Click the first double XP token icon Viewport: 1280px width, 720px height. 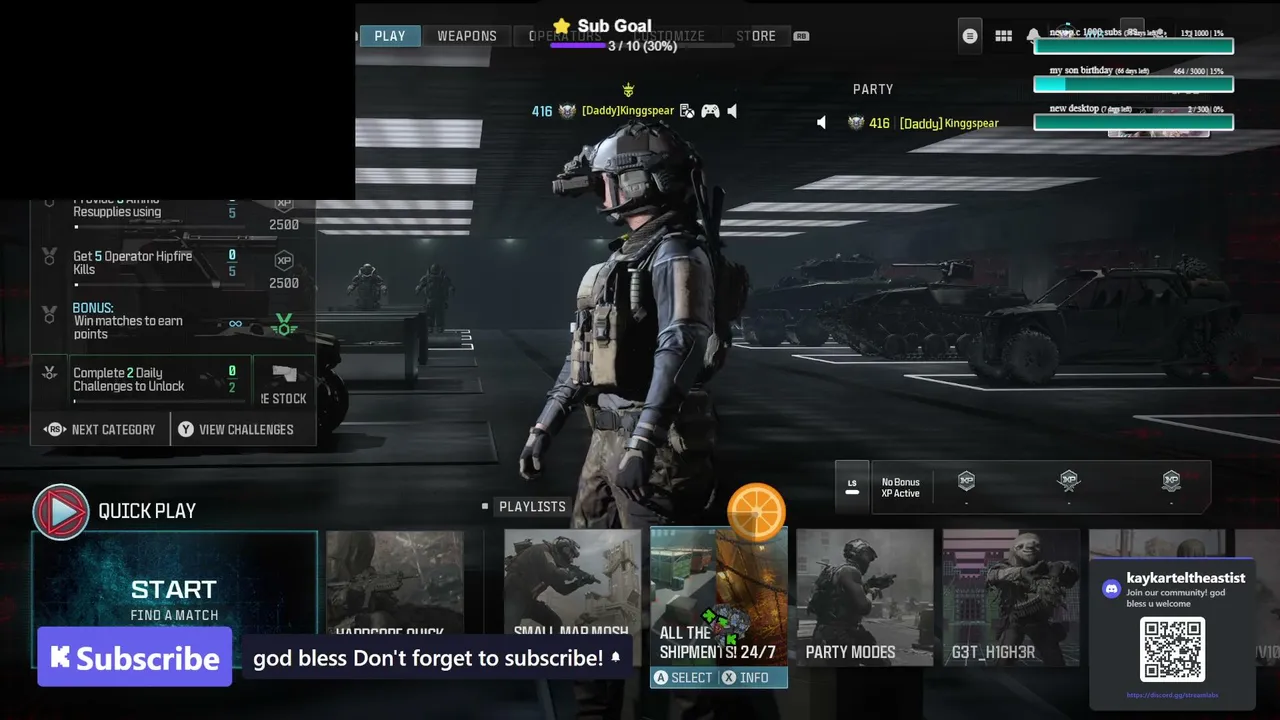point(966,481)
